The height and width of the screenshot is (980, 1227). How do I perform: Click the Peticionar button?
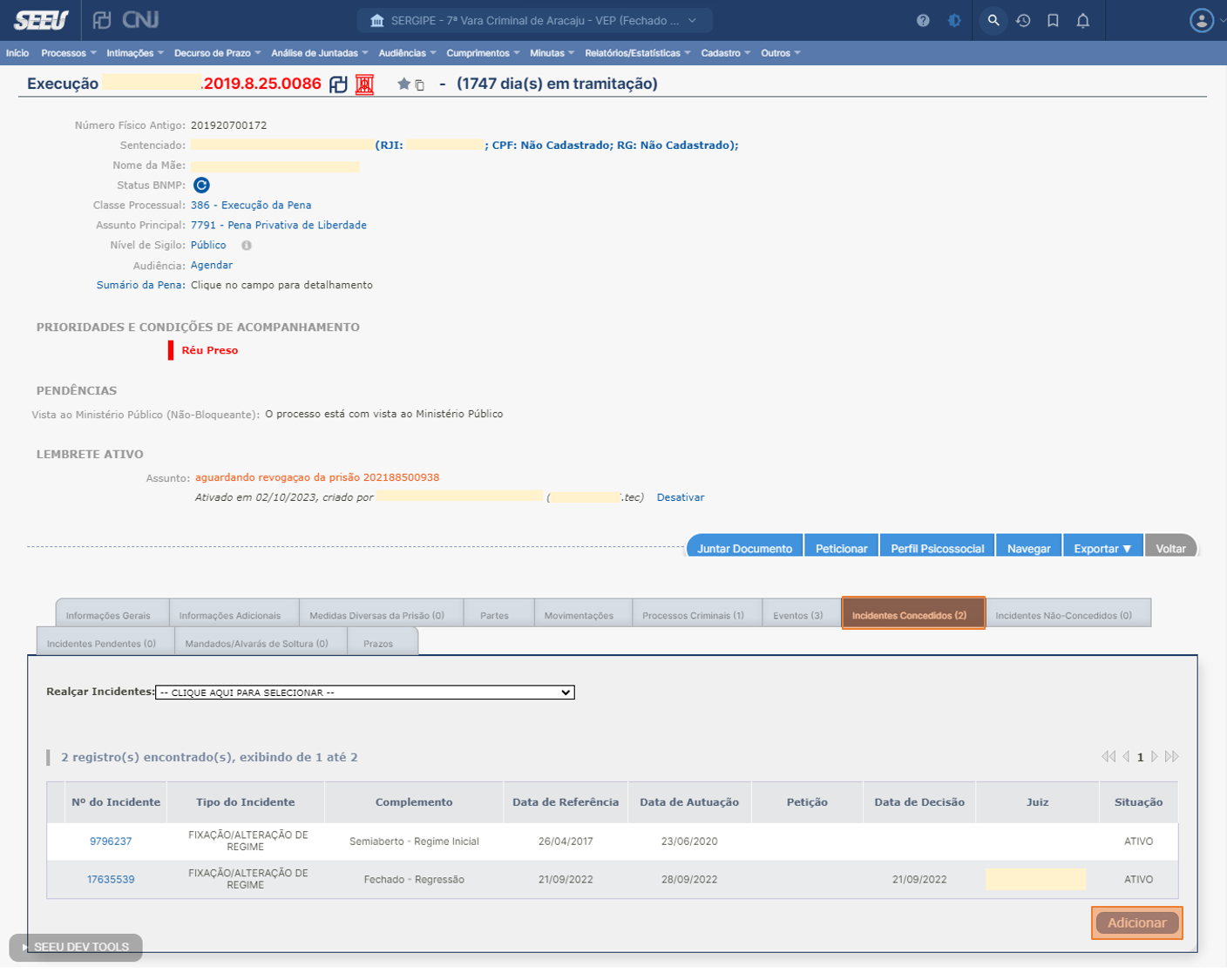pos(842,548)
